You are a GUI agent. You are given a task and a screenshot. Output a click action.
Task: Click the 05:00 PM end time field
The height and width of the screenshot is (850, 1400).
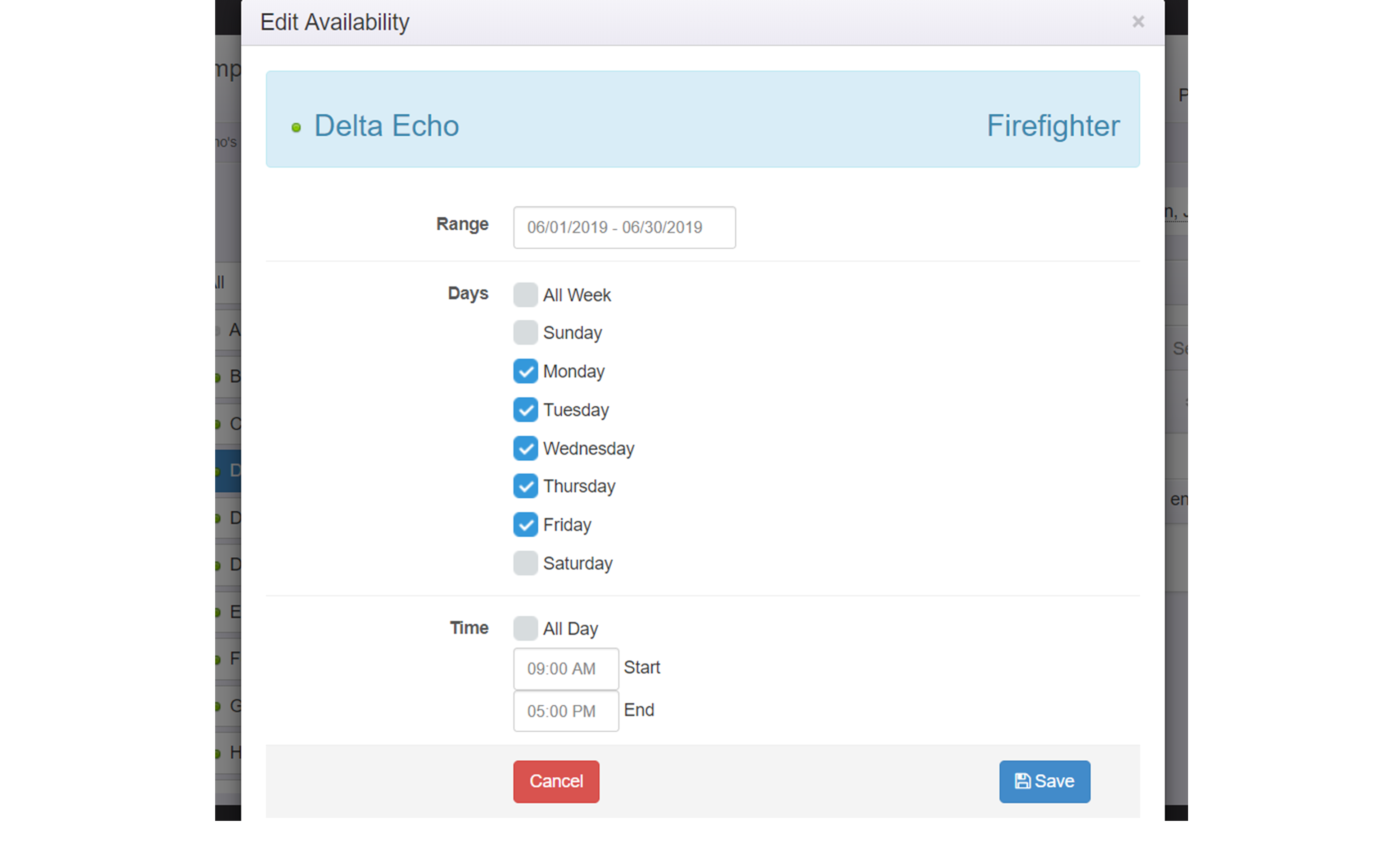pos(565,711)
